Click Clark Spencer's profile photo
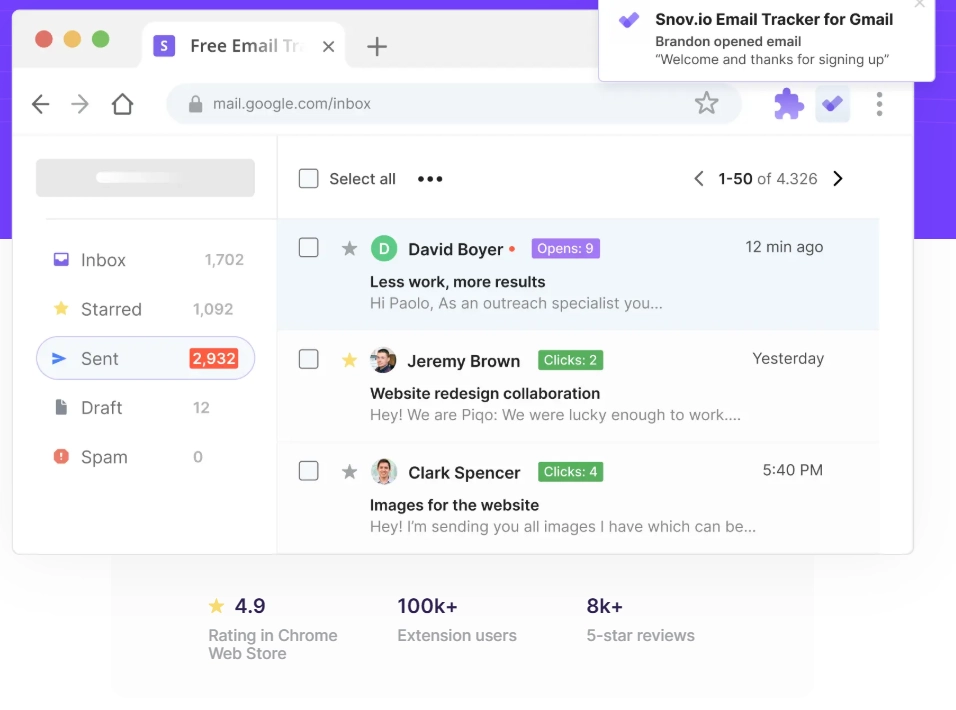 pyautogui.click(x=383, y=471)
